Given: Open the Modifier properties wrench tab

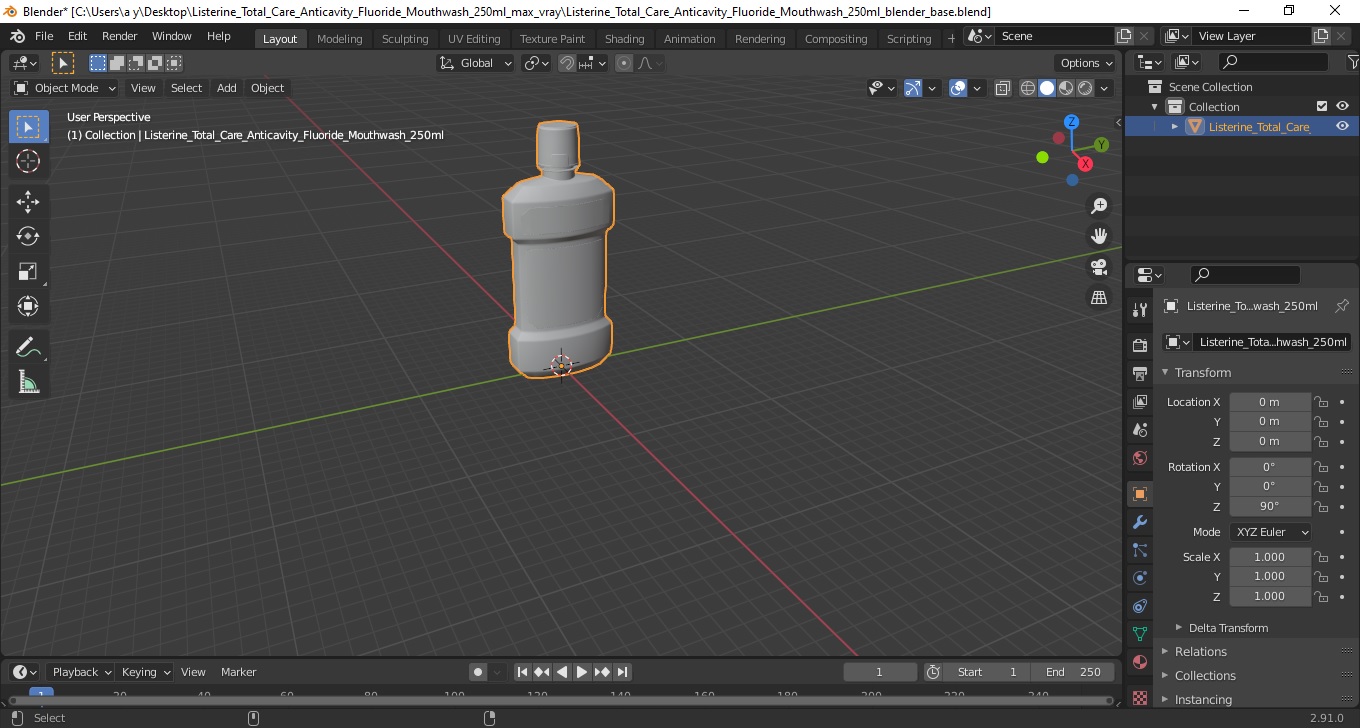Looking at the screenshot, I should 1139,522.
